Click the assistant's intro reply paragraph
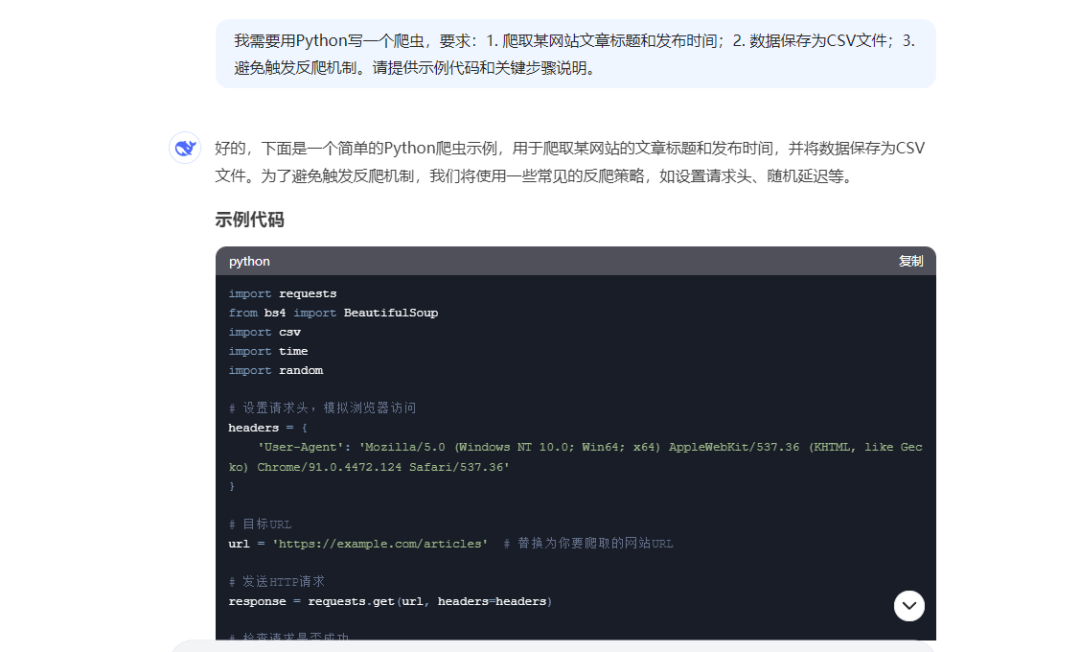Screen dimensions: 1080x652 click(x=570, y=161)
